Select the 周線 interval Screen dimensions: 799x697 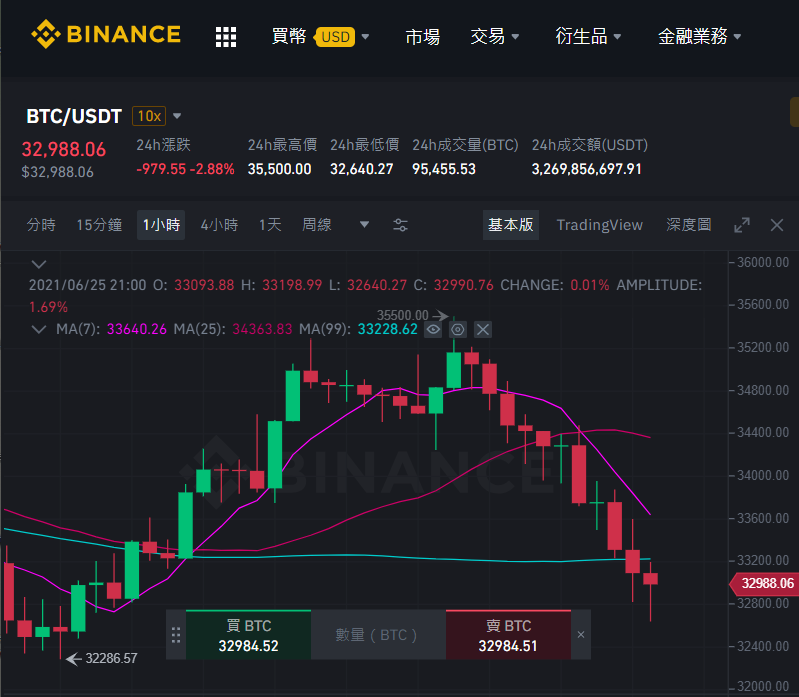click(x=317, y=225)
